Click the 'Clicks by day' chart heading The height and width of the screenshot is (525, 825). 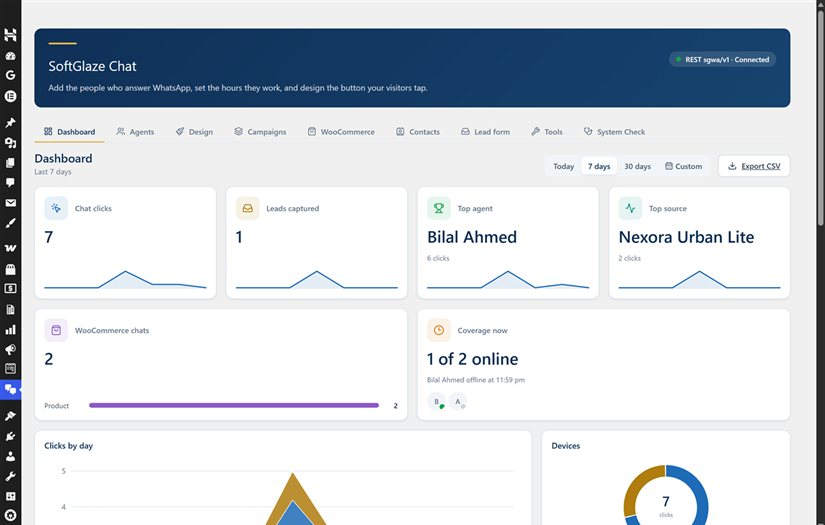(68, 446)
